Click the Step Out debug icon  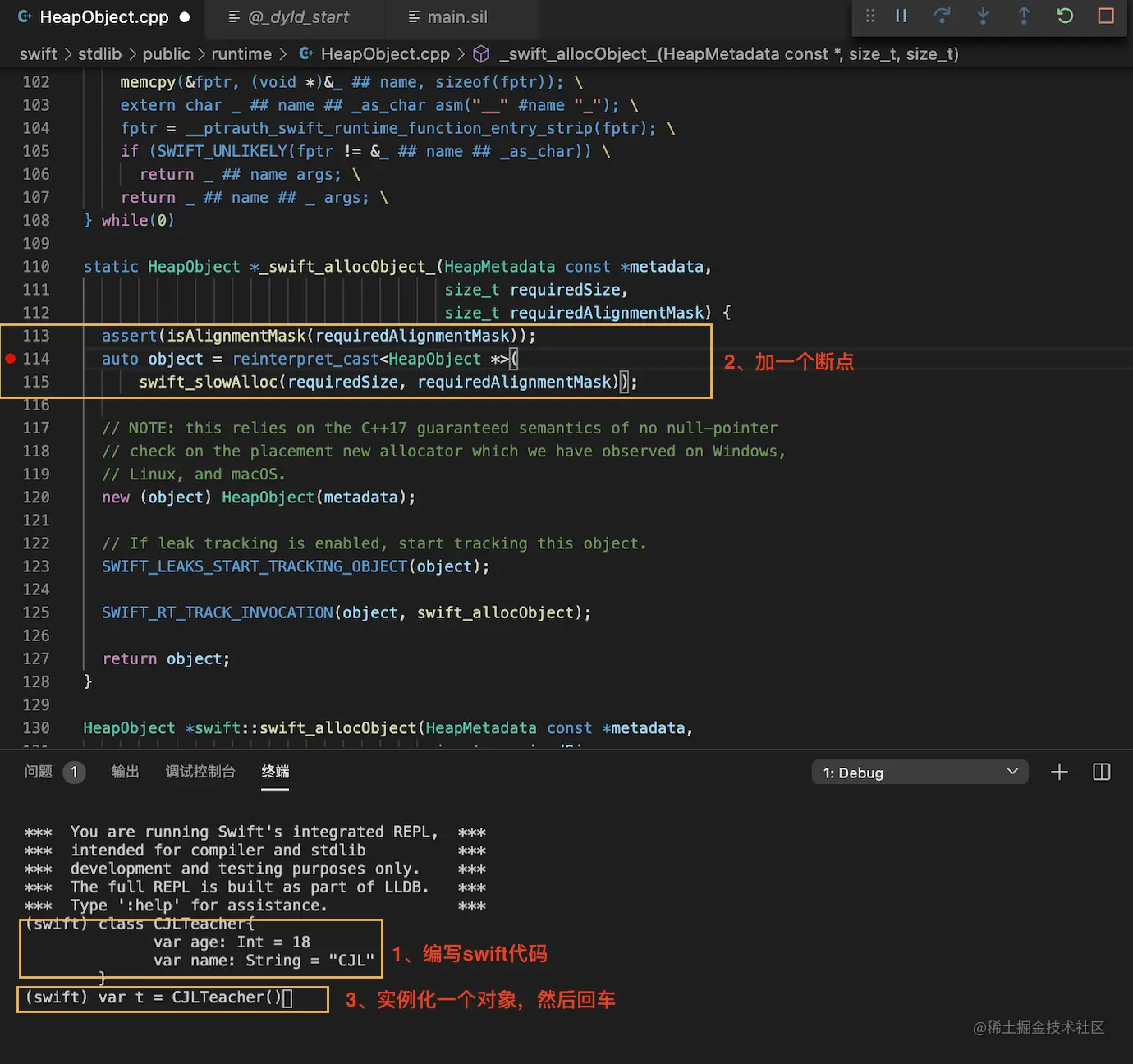click(1024, 16)
